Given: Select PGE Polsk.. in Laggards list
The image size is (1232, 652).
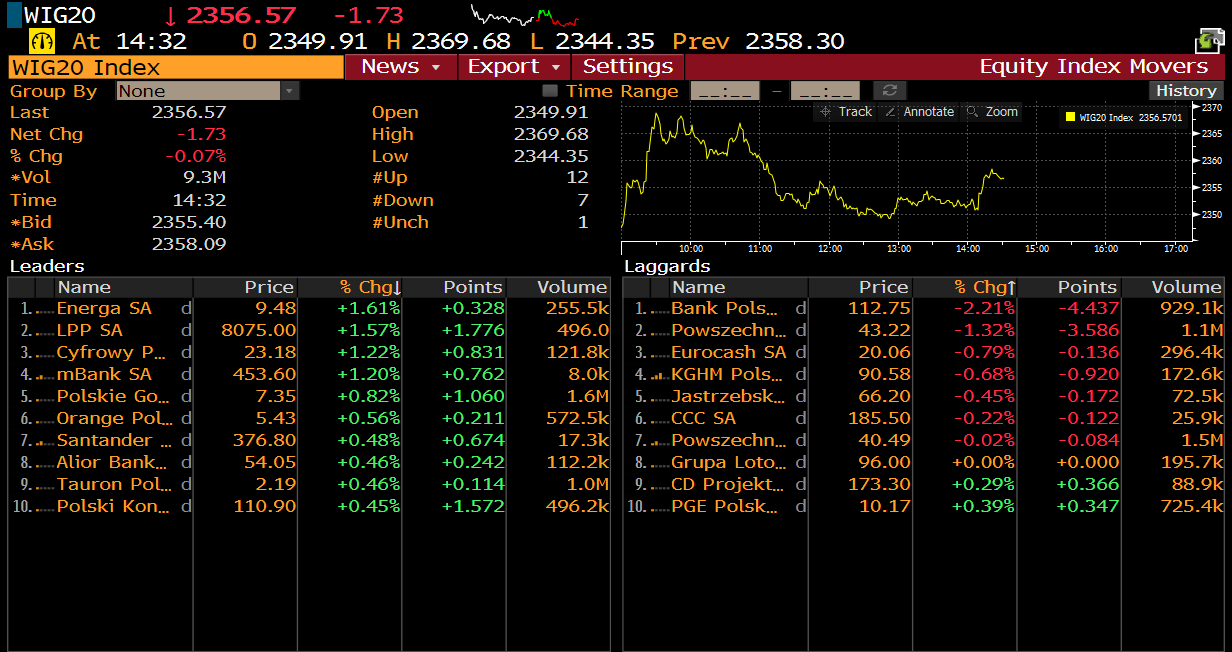Looking at the screenshot, I should coord(725,507).
